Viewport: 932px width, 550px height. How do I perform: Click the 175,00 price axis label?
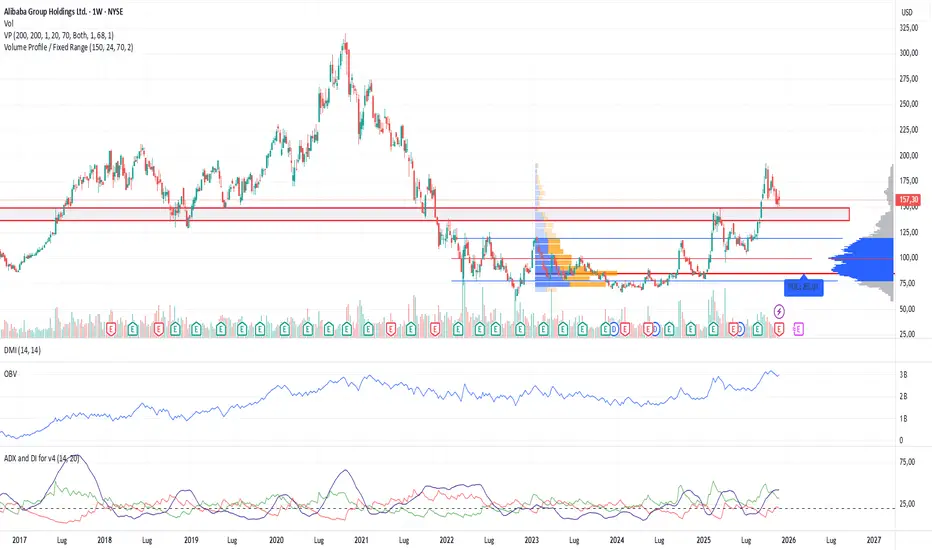(x=909, y=181)
